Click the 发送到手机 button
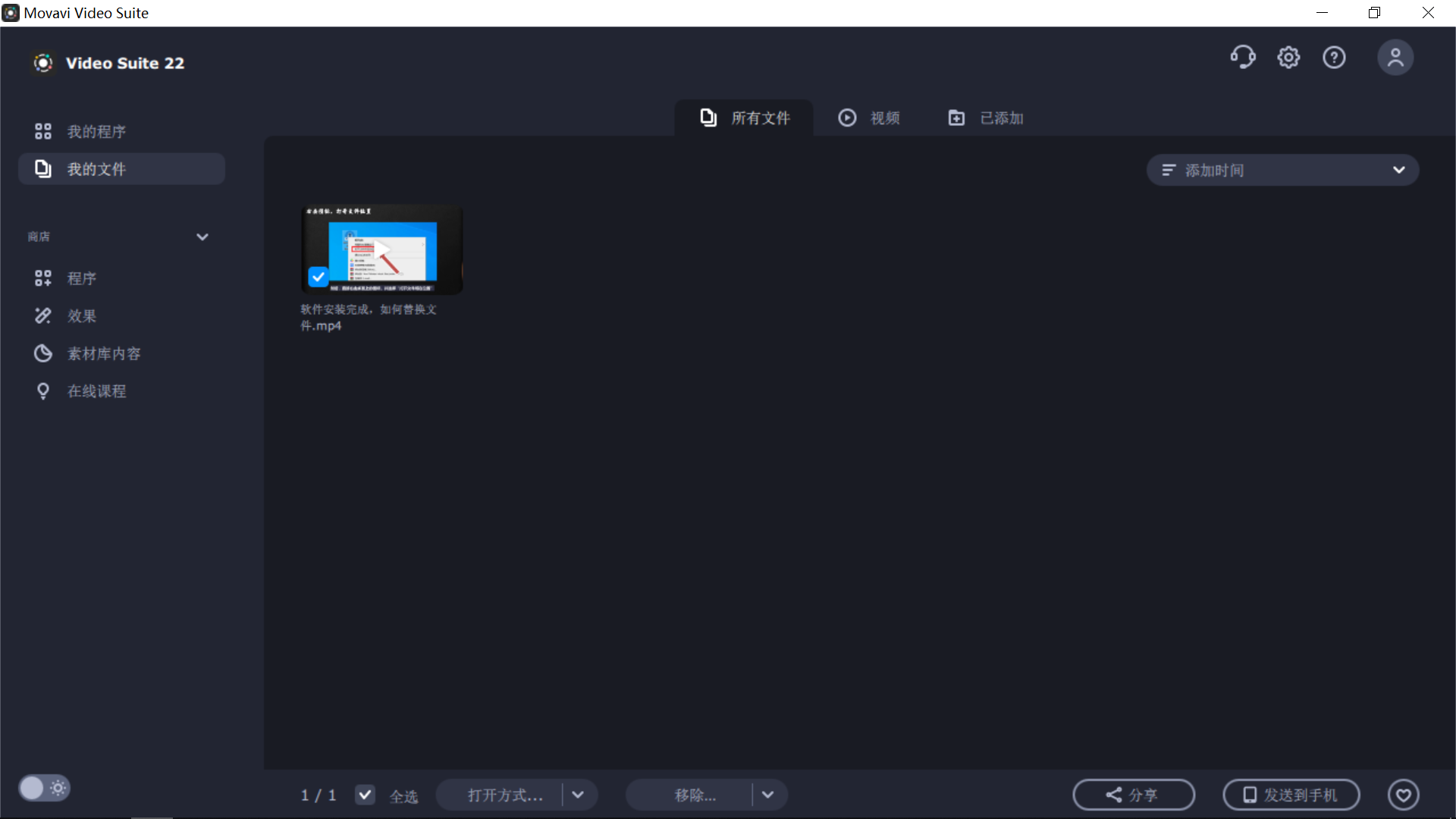1456x819 pixels. pos(1291,795)
